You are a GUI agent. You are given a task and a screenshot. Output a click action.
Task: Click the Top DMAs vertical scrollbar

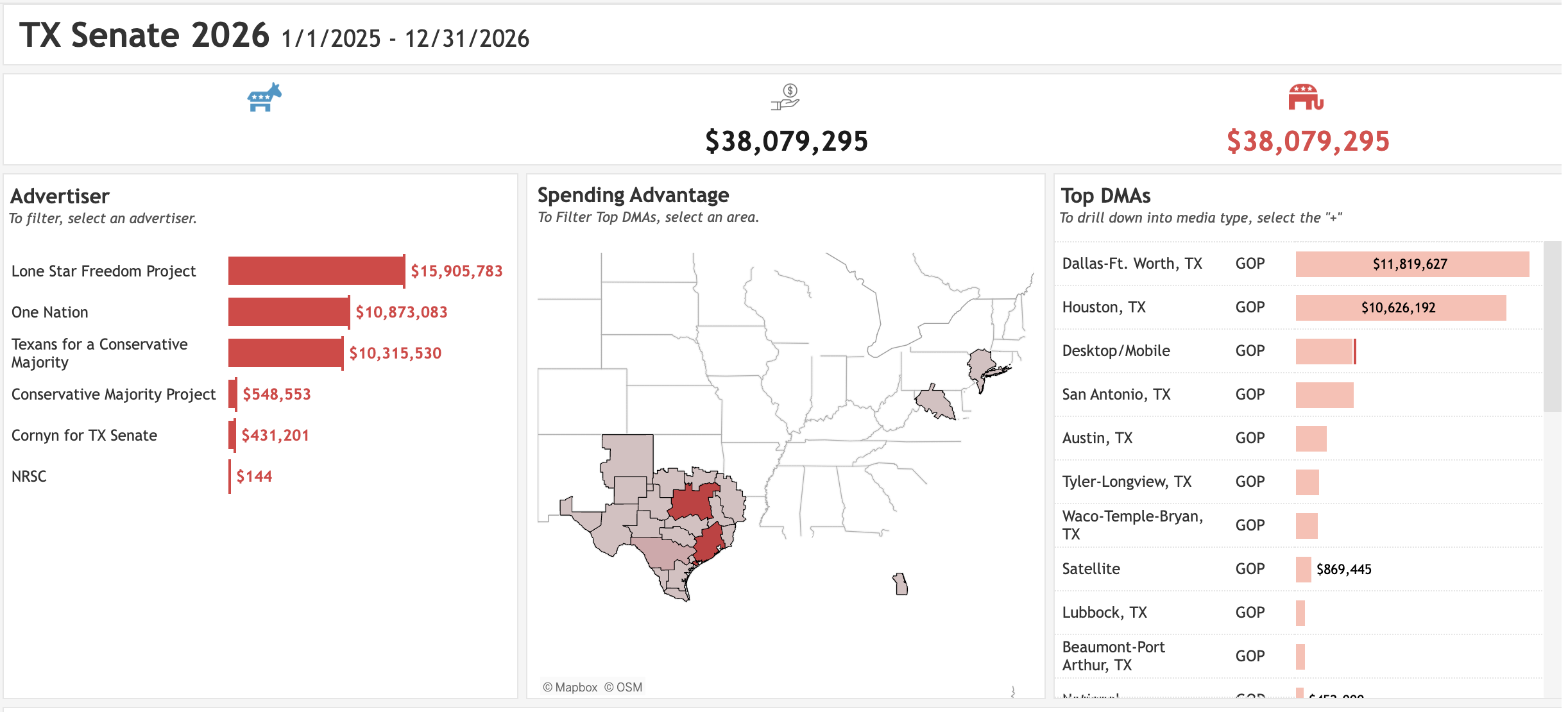1552,327
